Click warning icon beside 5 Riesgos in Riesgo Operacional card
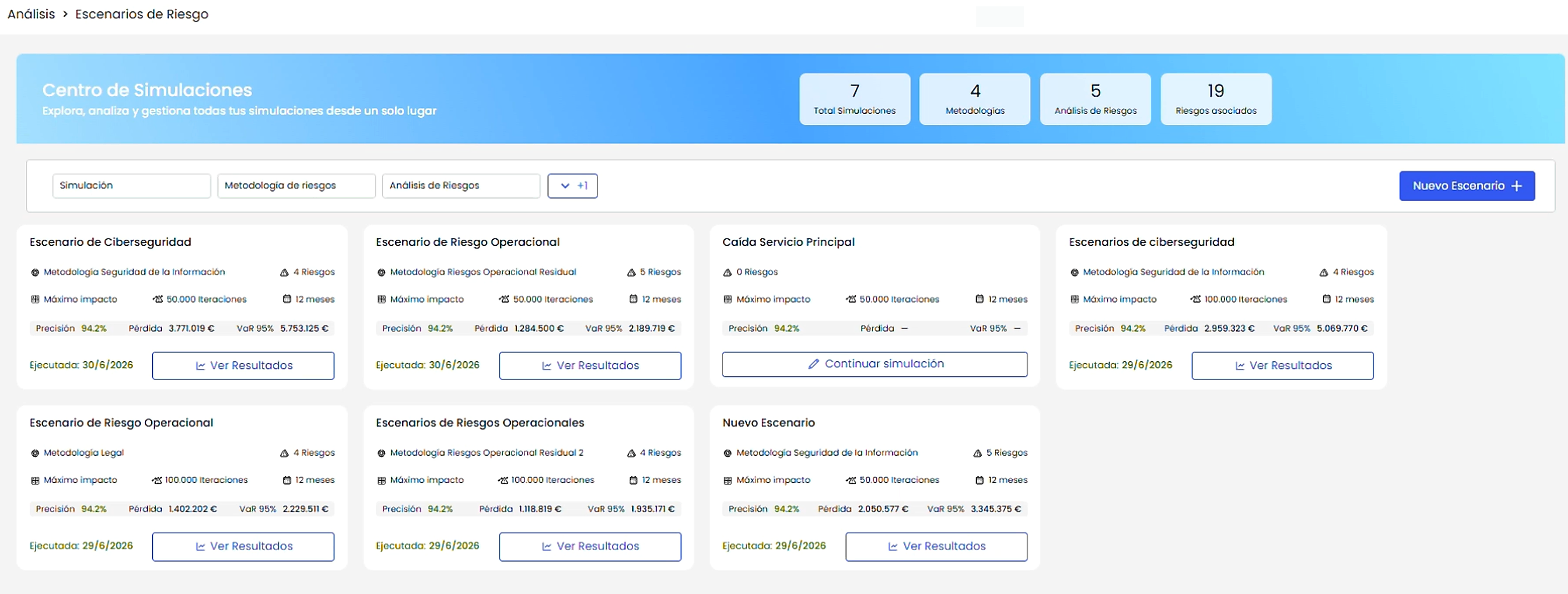Image resolution: width=1568 pixels, height=594 pixels. click(x=631, y=272)
